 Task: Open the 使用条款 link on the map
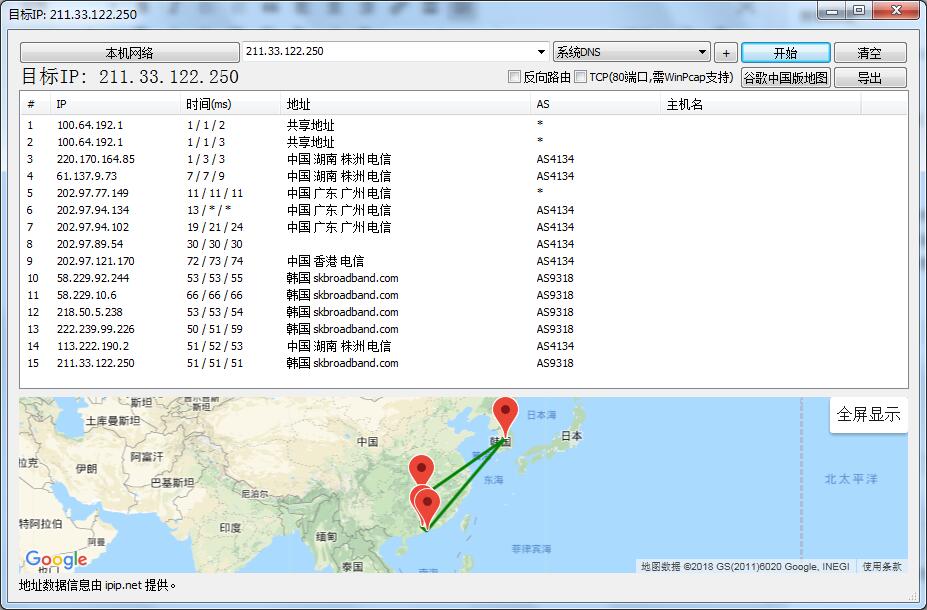point(881,566)
